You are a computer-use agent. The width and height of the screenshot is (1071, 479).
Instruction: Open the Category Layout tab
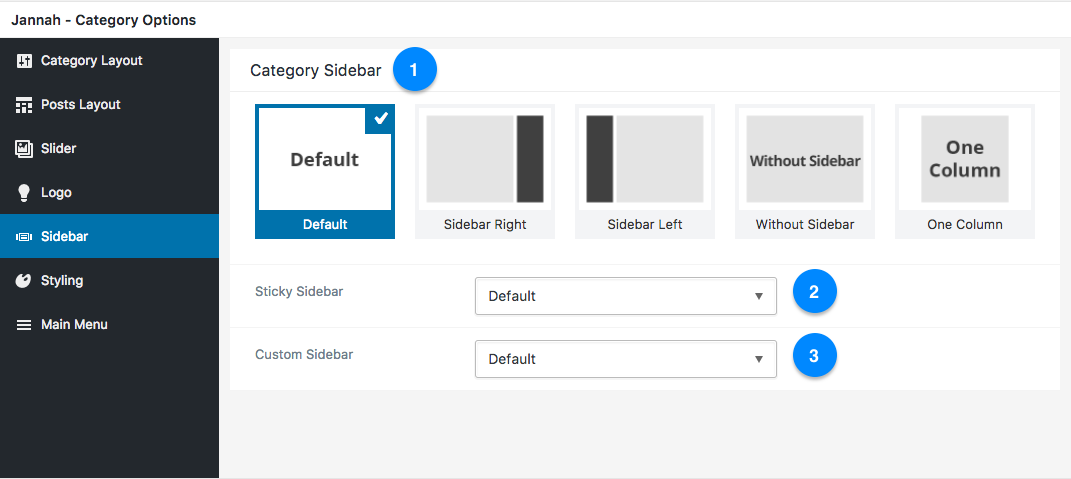pos(109,61)
